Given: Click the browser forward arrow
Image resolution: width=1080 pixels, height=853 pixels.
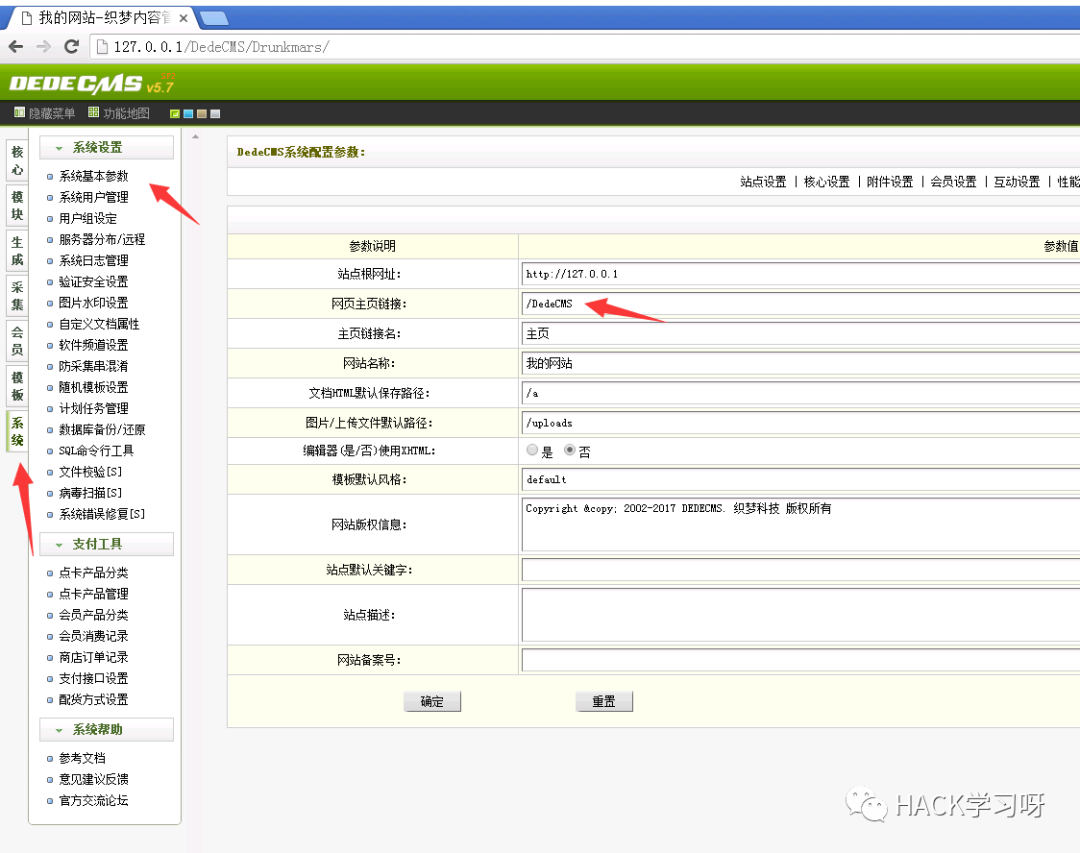Looking at the screenshot, I should coord(43,46).
